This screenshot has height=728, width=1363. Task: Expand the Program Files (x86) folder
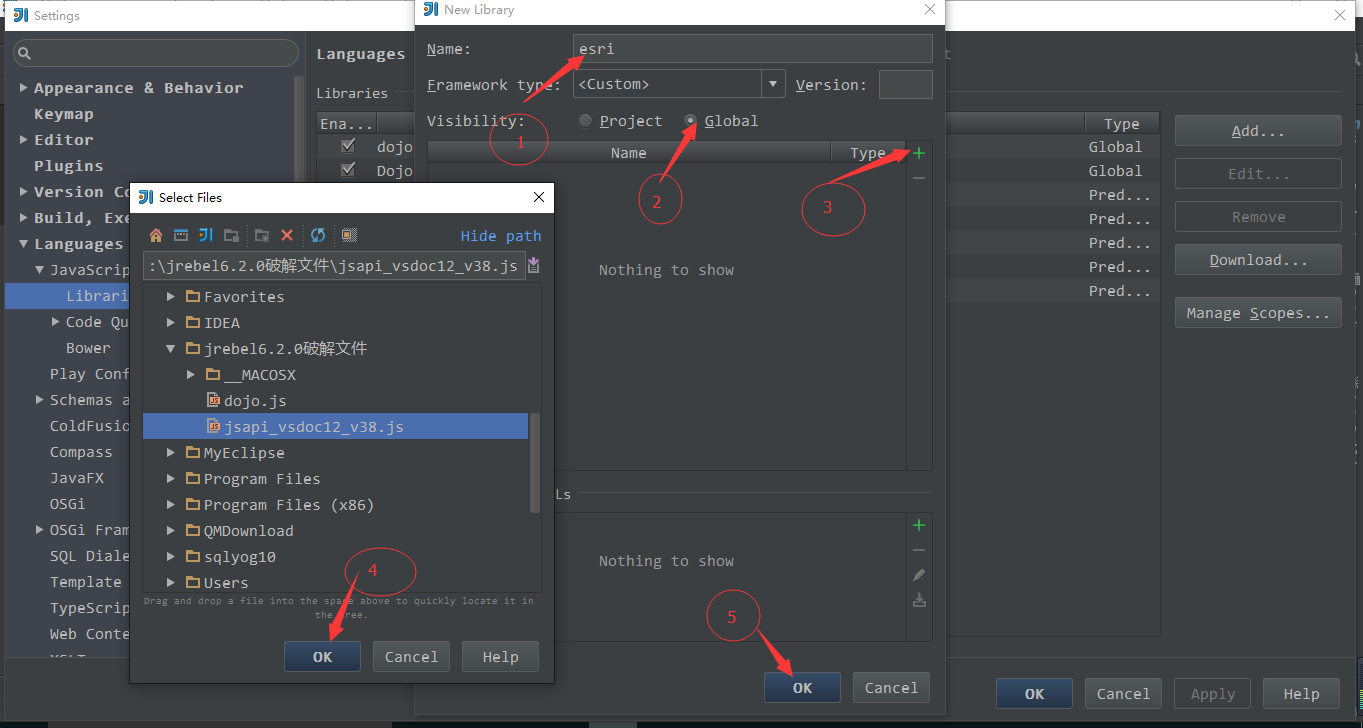pyautogui.click(x=171, y=505)
